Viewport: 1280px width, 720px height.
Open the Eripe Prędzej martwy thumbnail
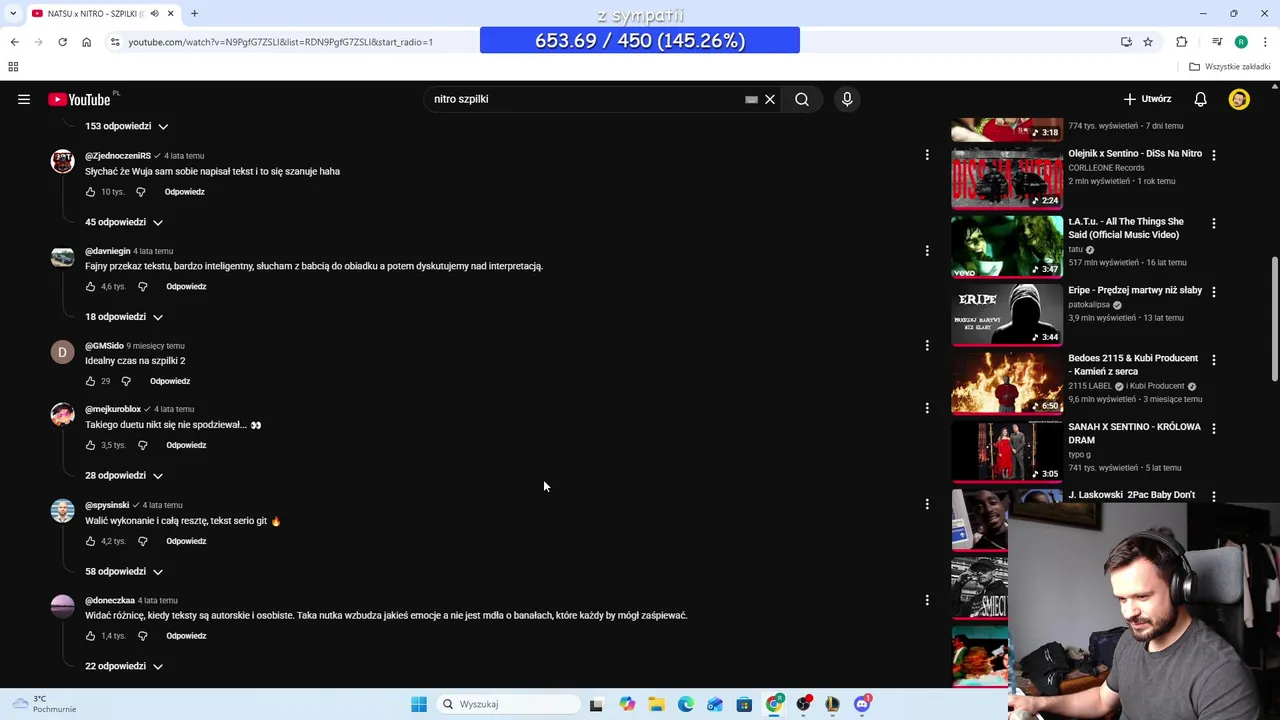[1007, 314]
